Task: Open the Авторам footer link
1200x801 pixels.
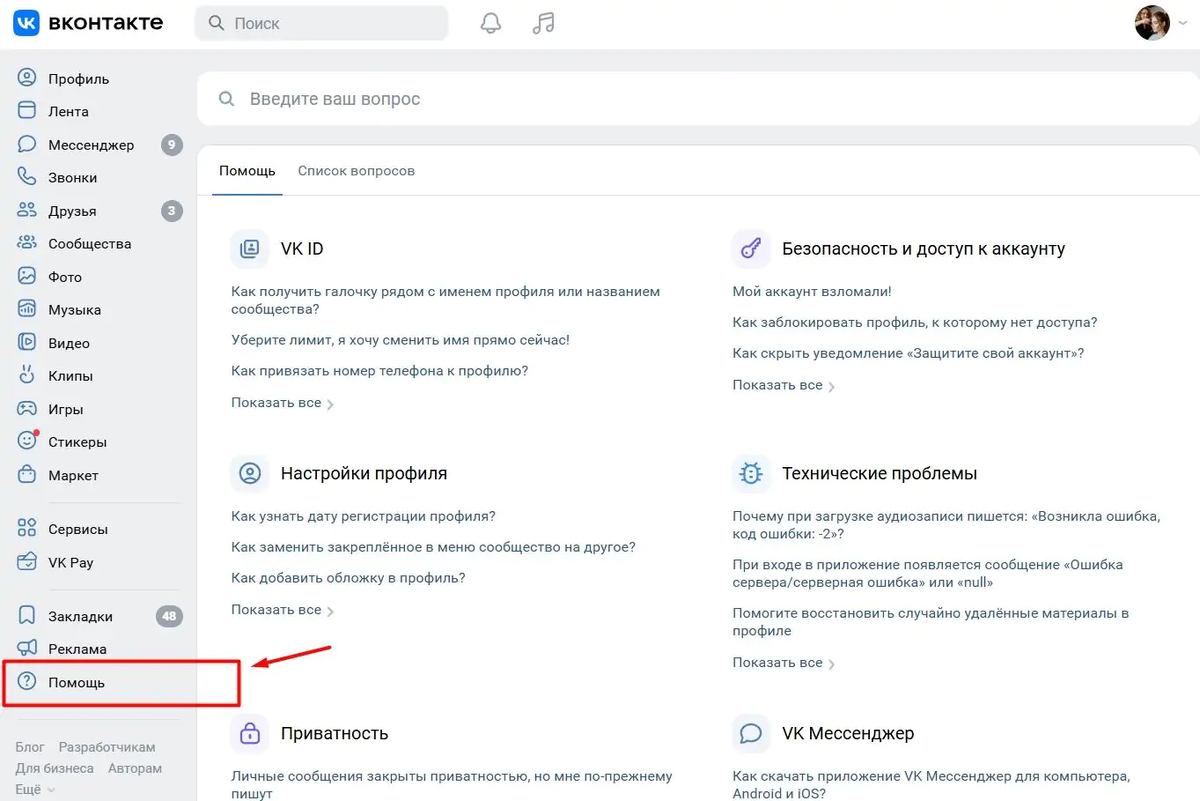Action: 134,768
